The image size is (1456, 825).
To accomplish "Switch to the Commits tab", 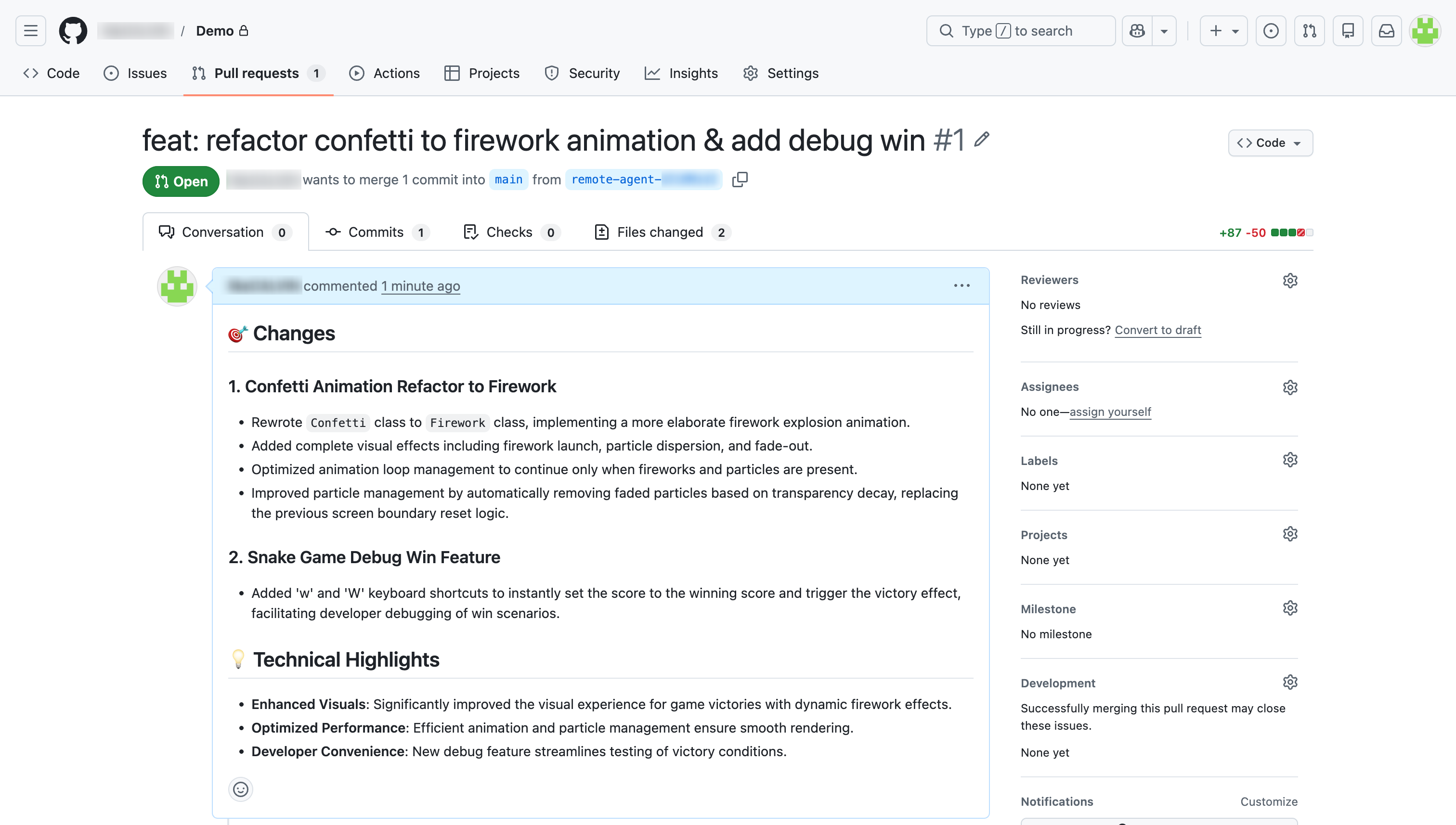I will pyautogui.click(x=377, y=232).
